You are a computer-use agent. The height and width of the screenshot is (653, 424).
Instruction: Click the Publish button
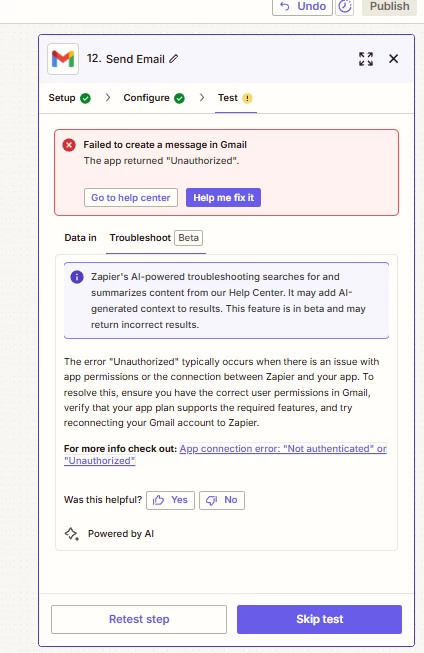pyautogui.click(x=389, y=6)
